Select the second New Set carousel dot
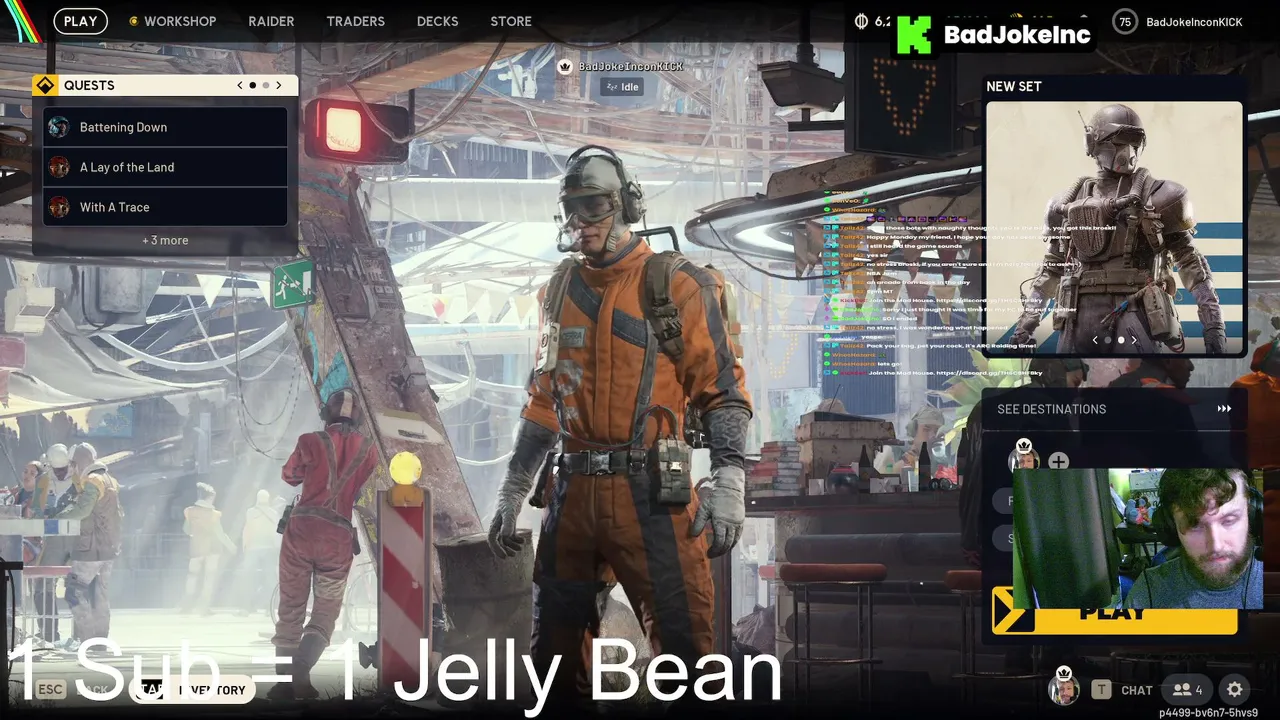This screenshot has height=720, width=1280. pos(1121,340)
